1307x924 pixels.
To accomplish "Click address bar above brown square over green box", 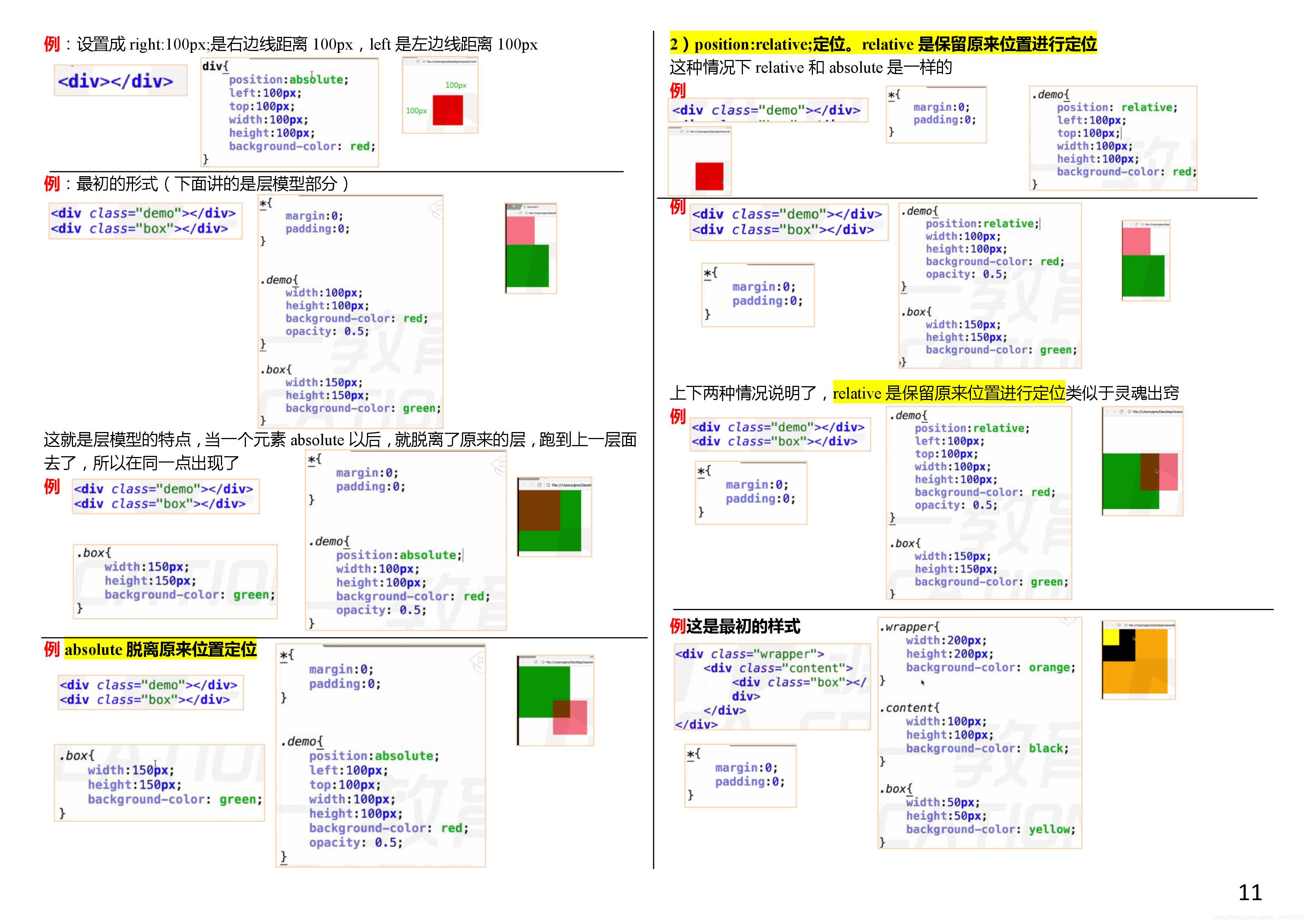I will [571, 485].
